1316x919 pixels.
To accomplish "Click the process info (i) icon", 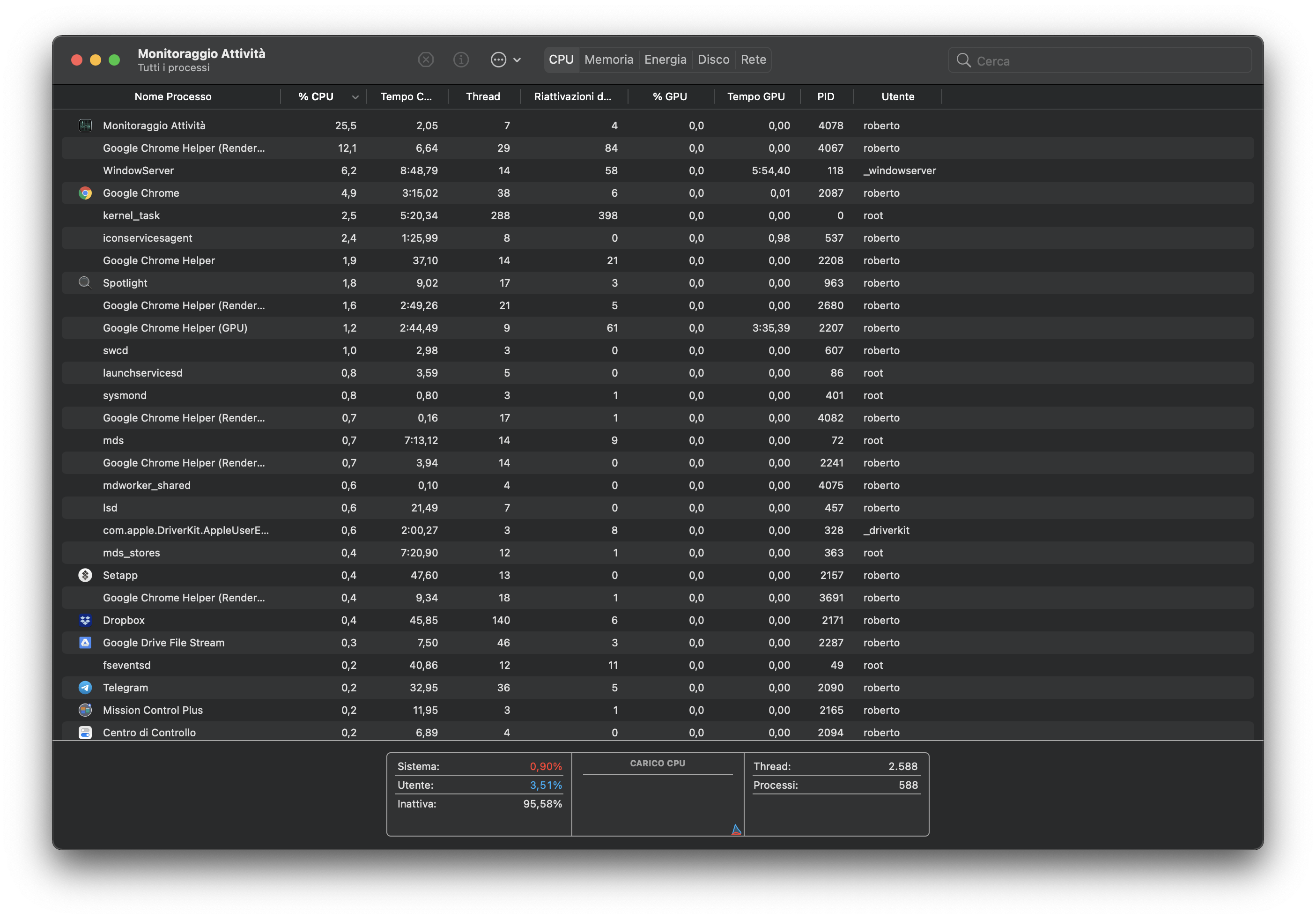I will coord(461,59).
